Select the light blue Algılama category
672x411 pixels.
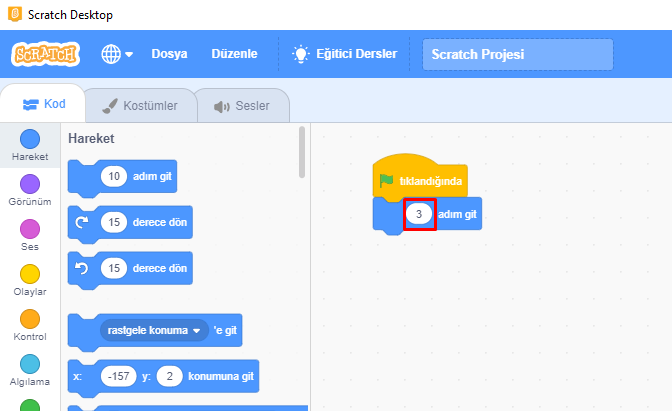pos(30,364)
